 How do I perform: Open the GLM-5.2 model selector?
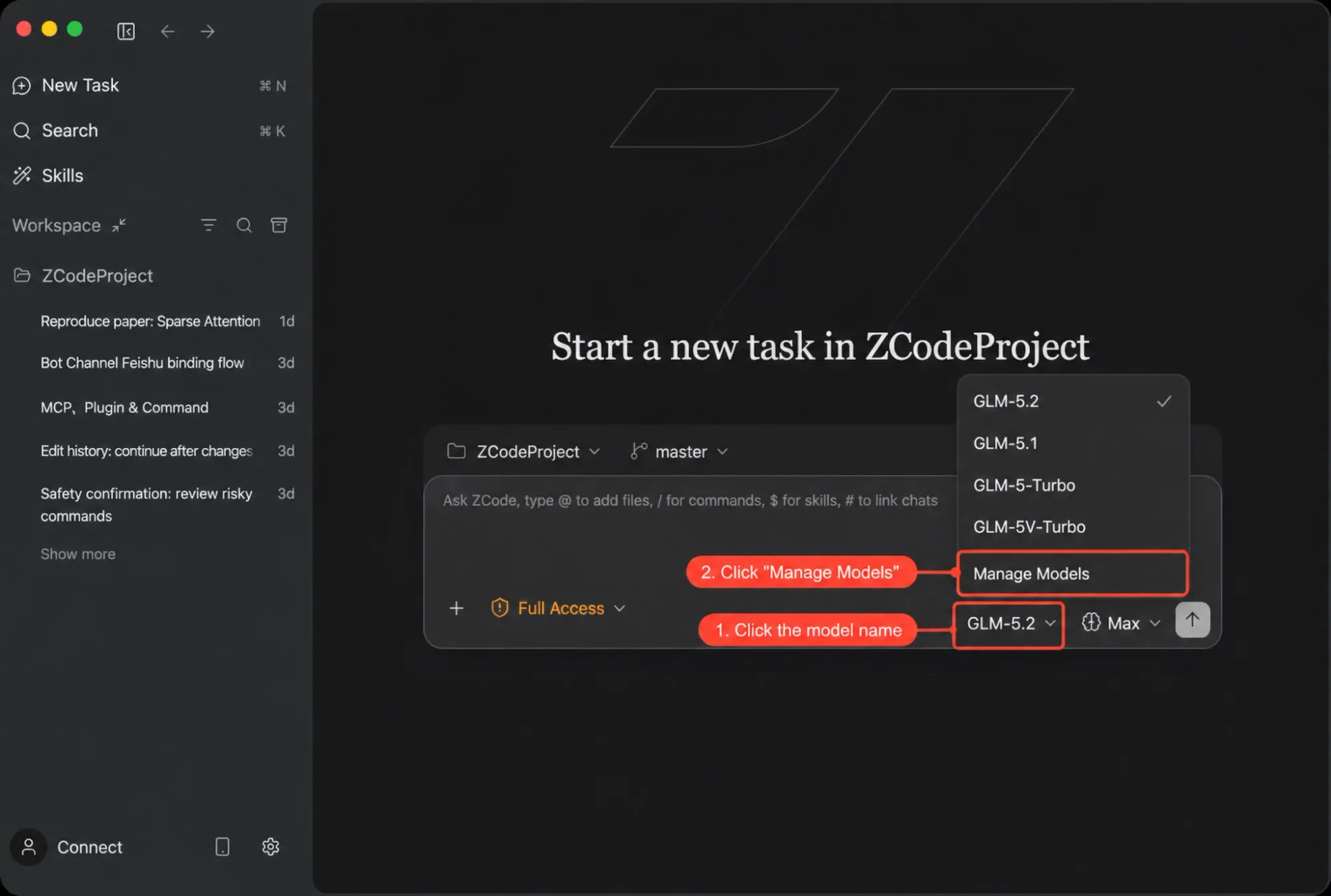(1009, 624)
